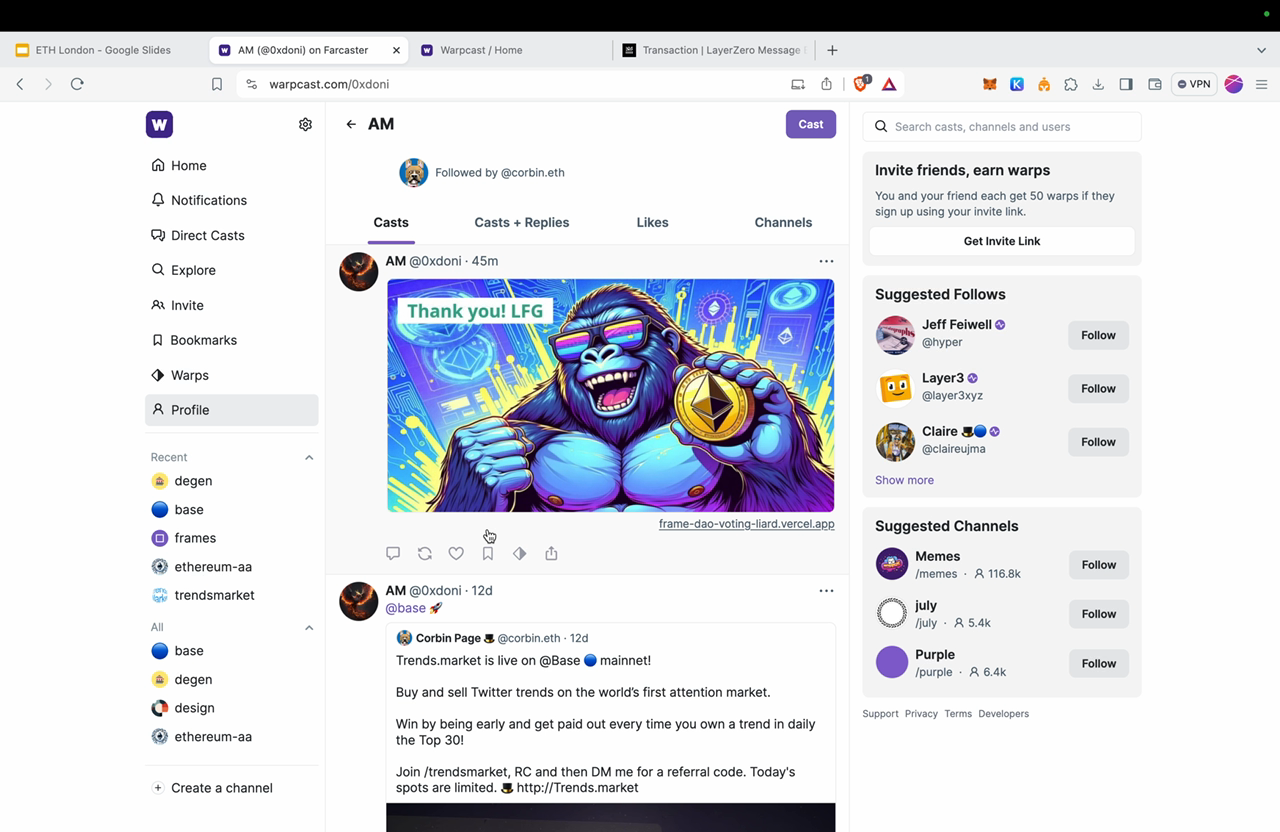Collapse the All channels section
1280x832 pixels.
click(309, 628)
